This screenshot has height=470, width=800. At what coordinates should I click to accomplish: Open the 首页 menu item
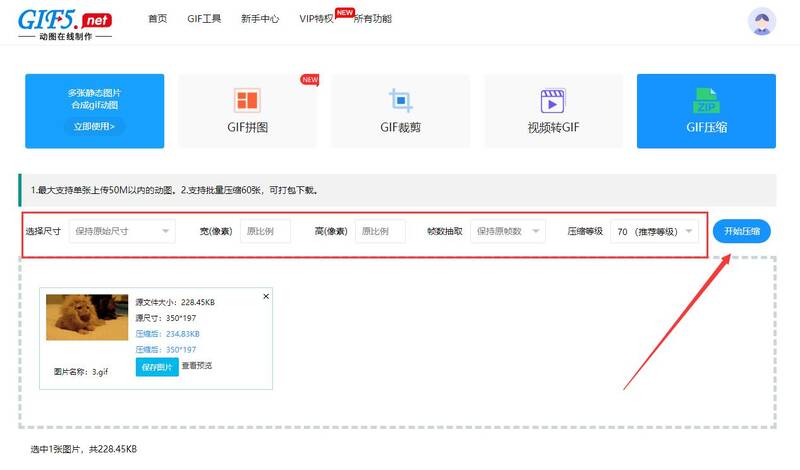click(158, 19)
